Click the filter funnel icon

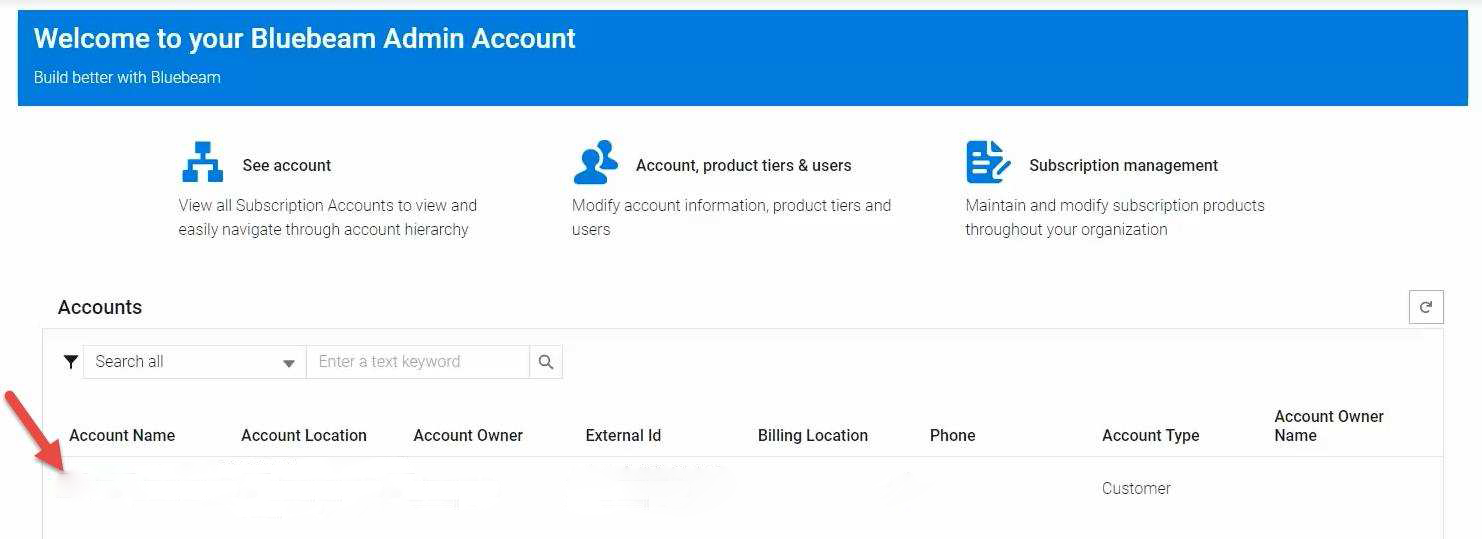[70, 362]
